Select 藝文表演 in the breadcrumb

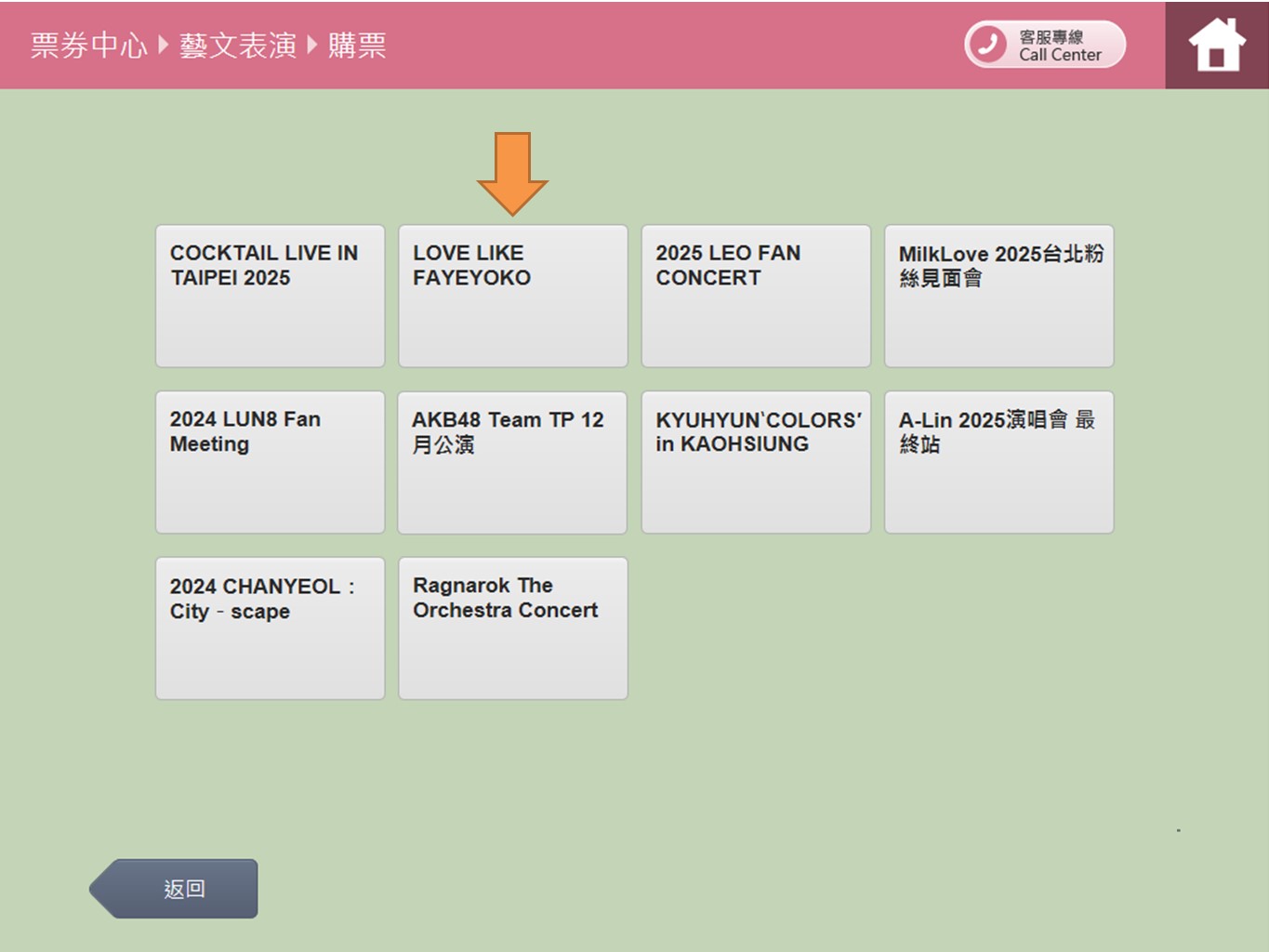pos(238,46)
